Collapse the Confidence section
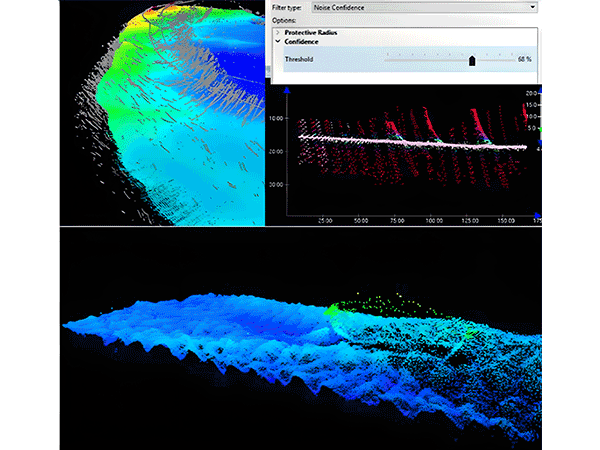 278,42
